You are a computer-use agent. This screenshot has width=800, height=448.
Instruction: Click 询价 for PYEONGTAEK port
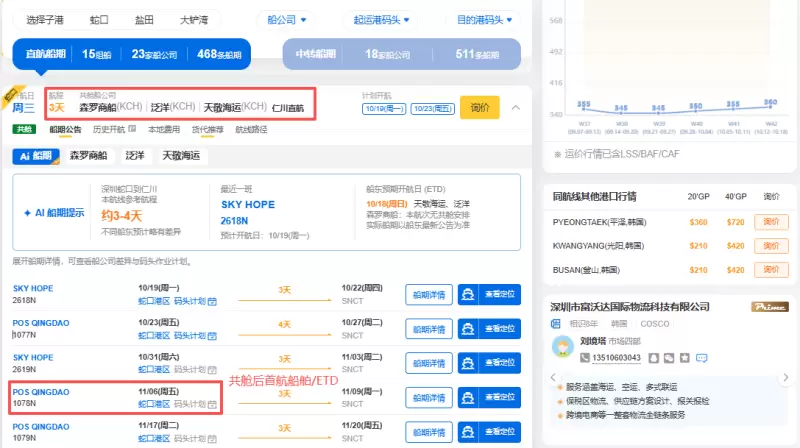[x=771, y=222]
